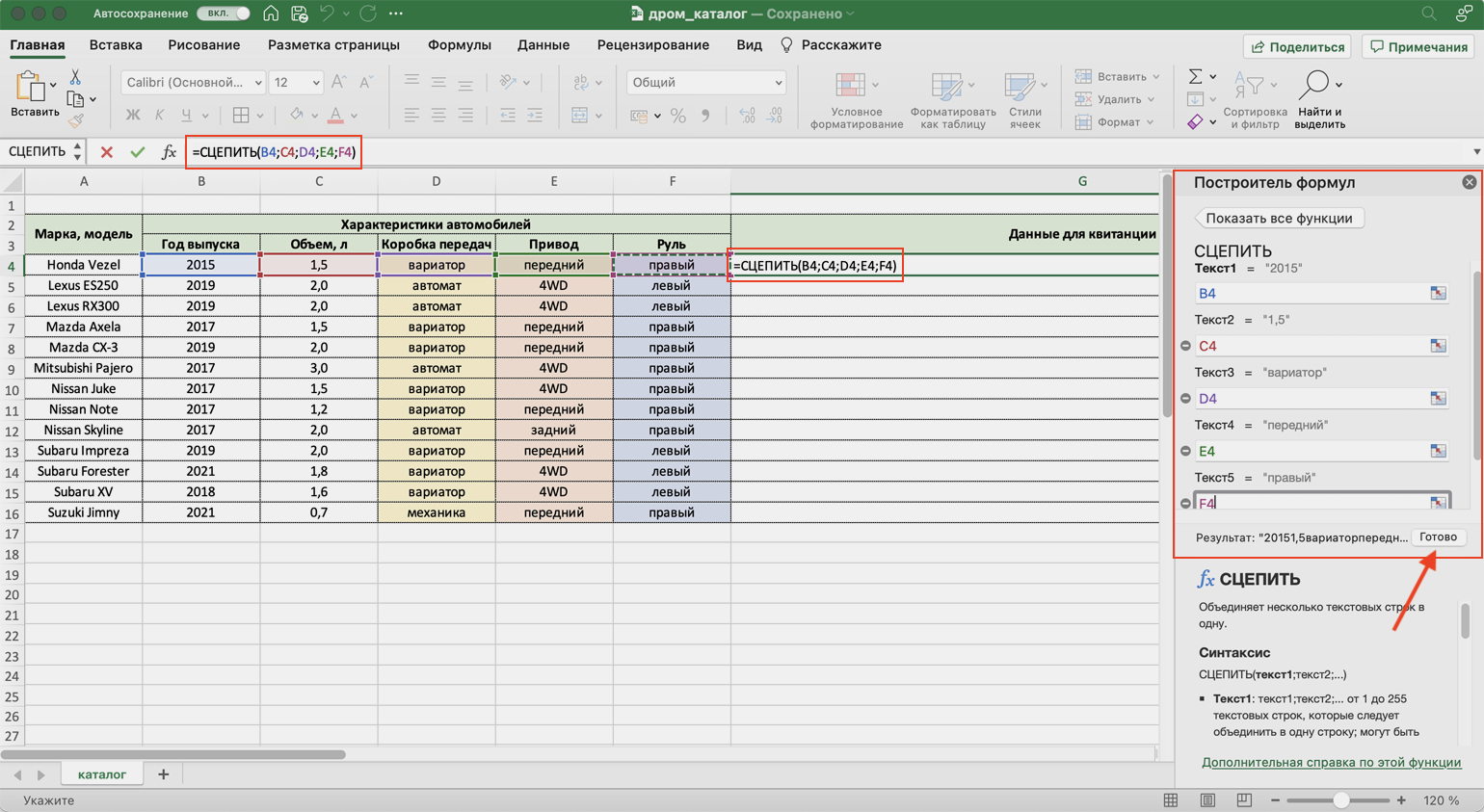1484x812 pixels.
Task: Click range selector icon for B4 field
Action: coord(1438,293)
